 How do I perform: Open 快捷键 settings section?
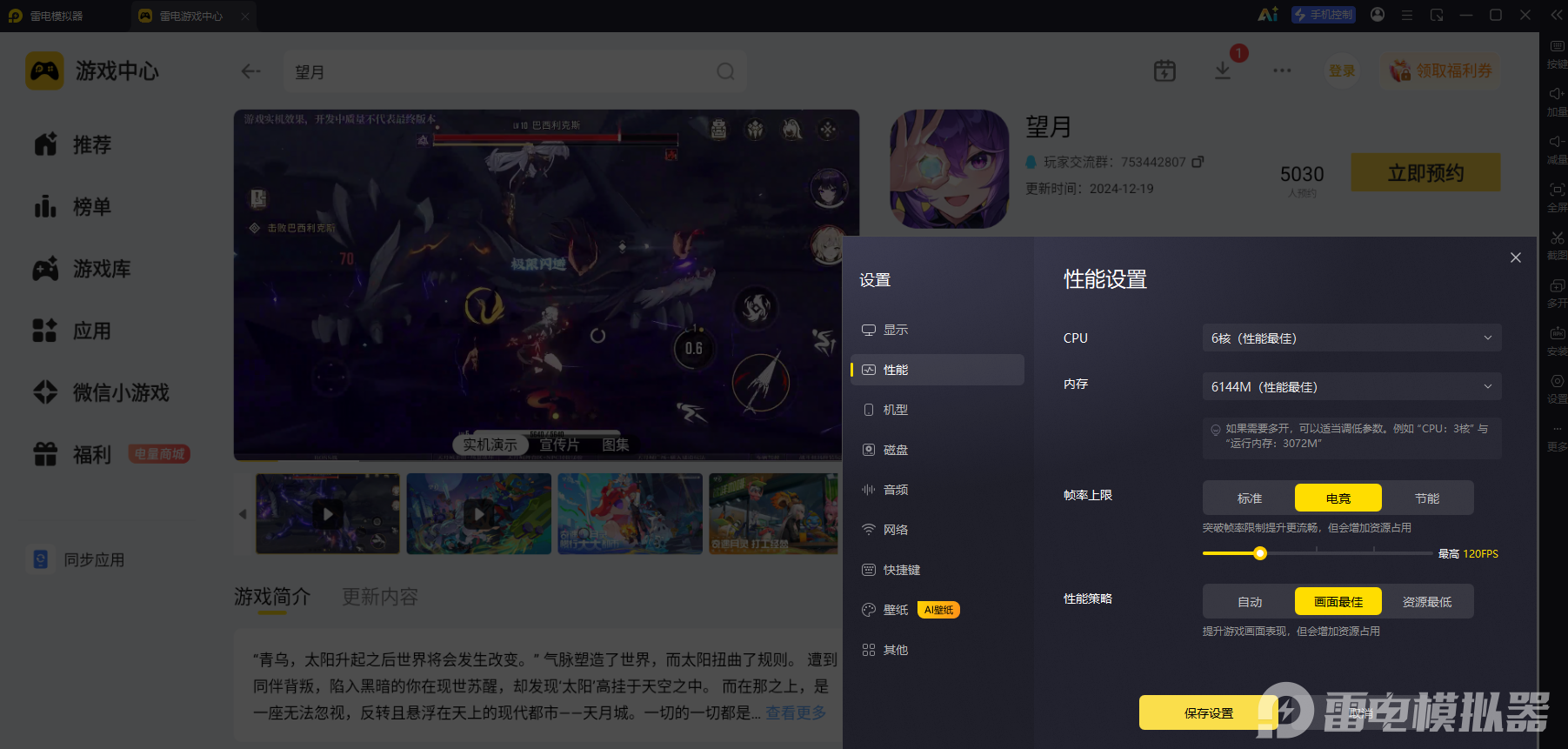pyautogui.click(x=937, y=570)
